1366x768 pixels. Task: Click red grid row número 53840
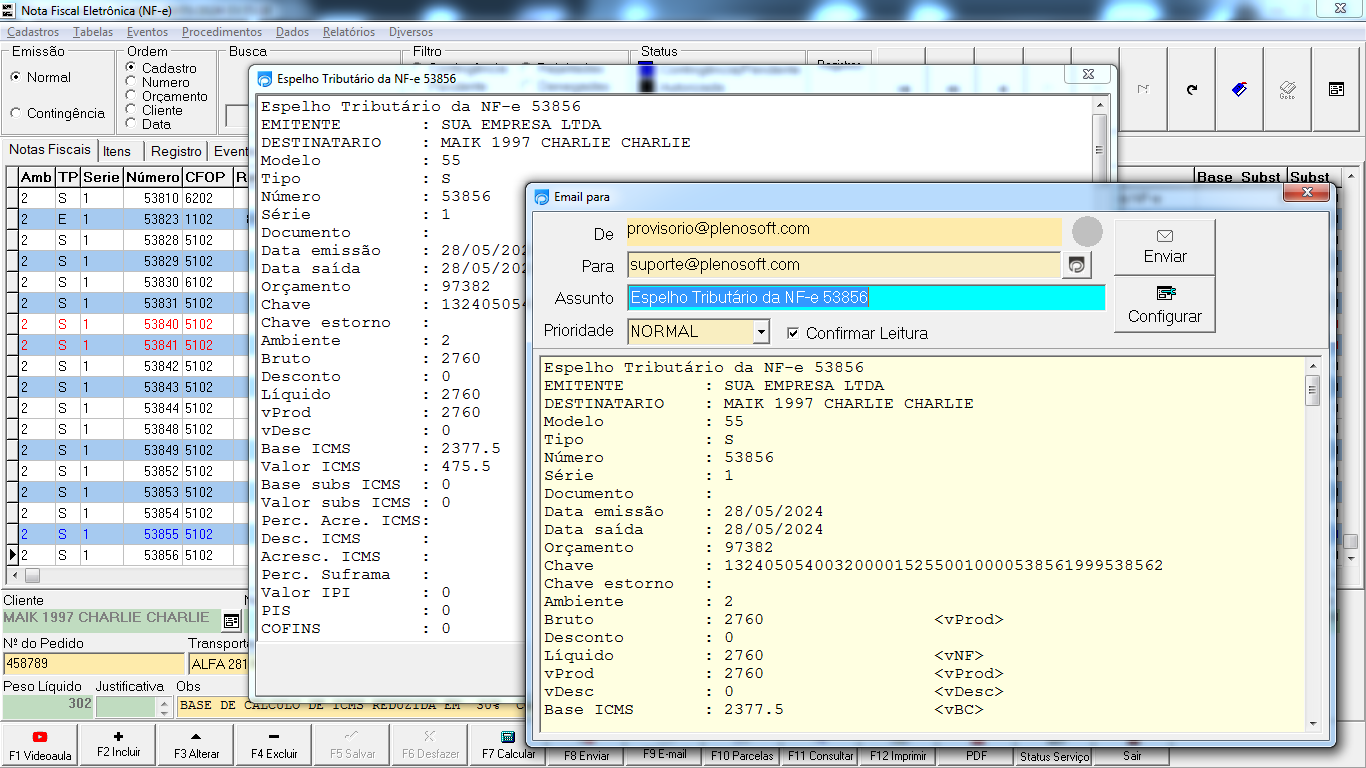(x=125, y=325)
